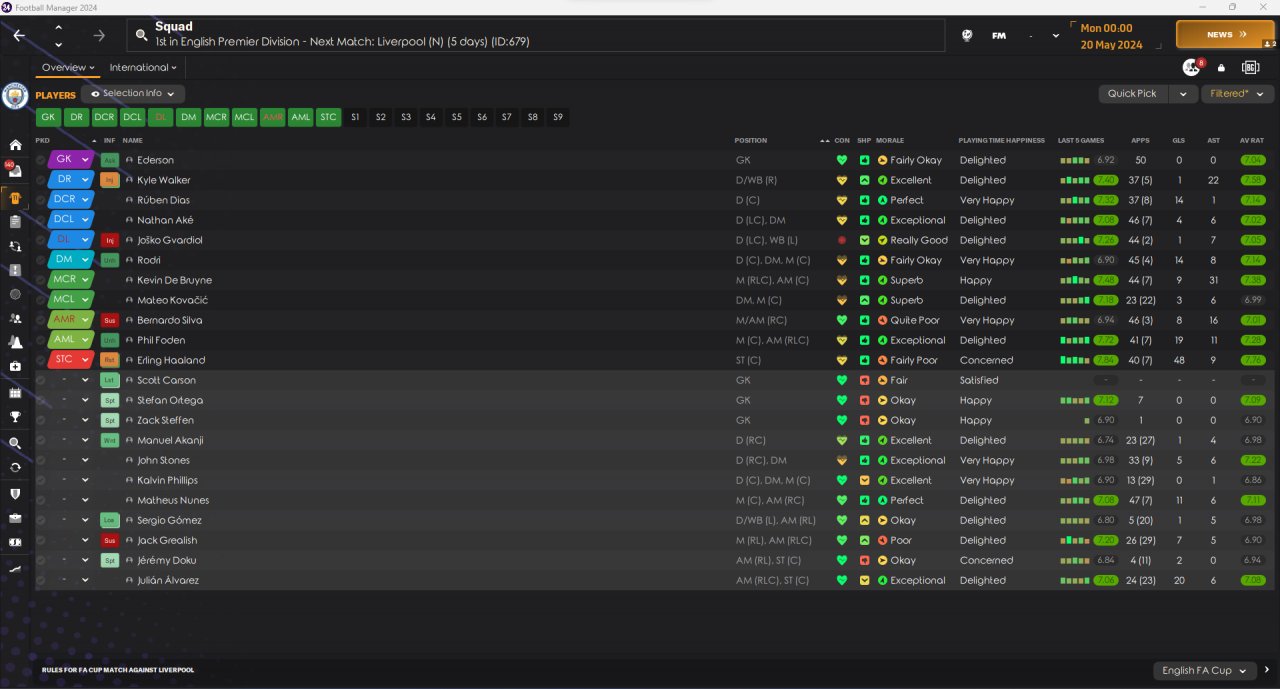
Task: Open position dropdown arrow for Jérémy Doku
Action: click(85, 560)
